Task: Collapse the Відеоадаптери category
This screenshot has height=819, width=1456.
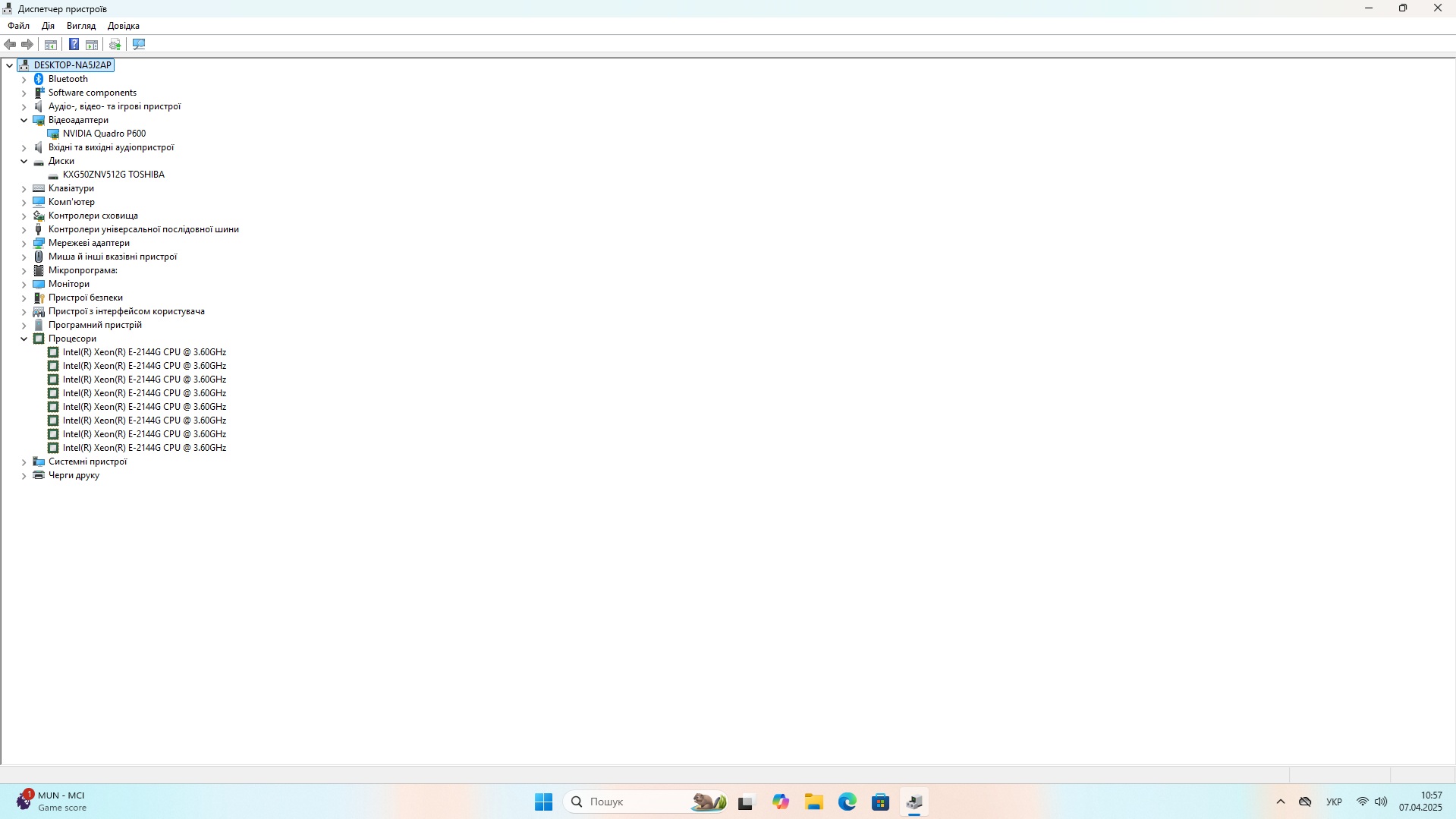Action: pyautogui.click(x=24, y=120)
